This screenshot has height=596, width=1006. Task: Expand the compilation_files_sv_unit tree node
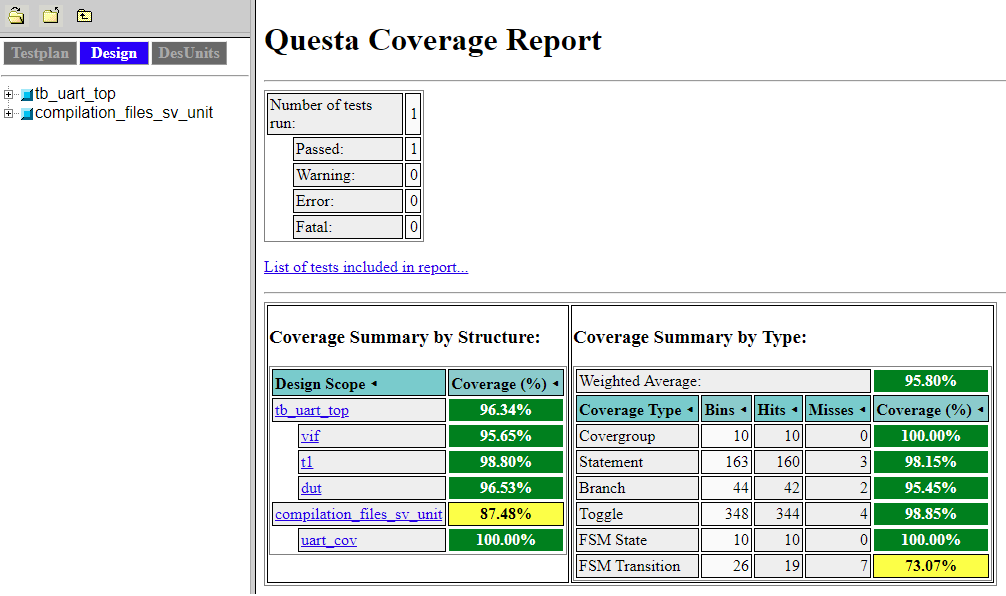(8, 114)
